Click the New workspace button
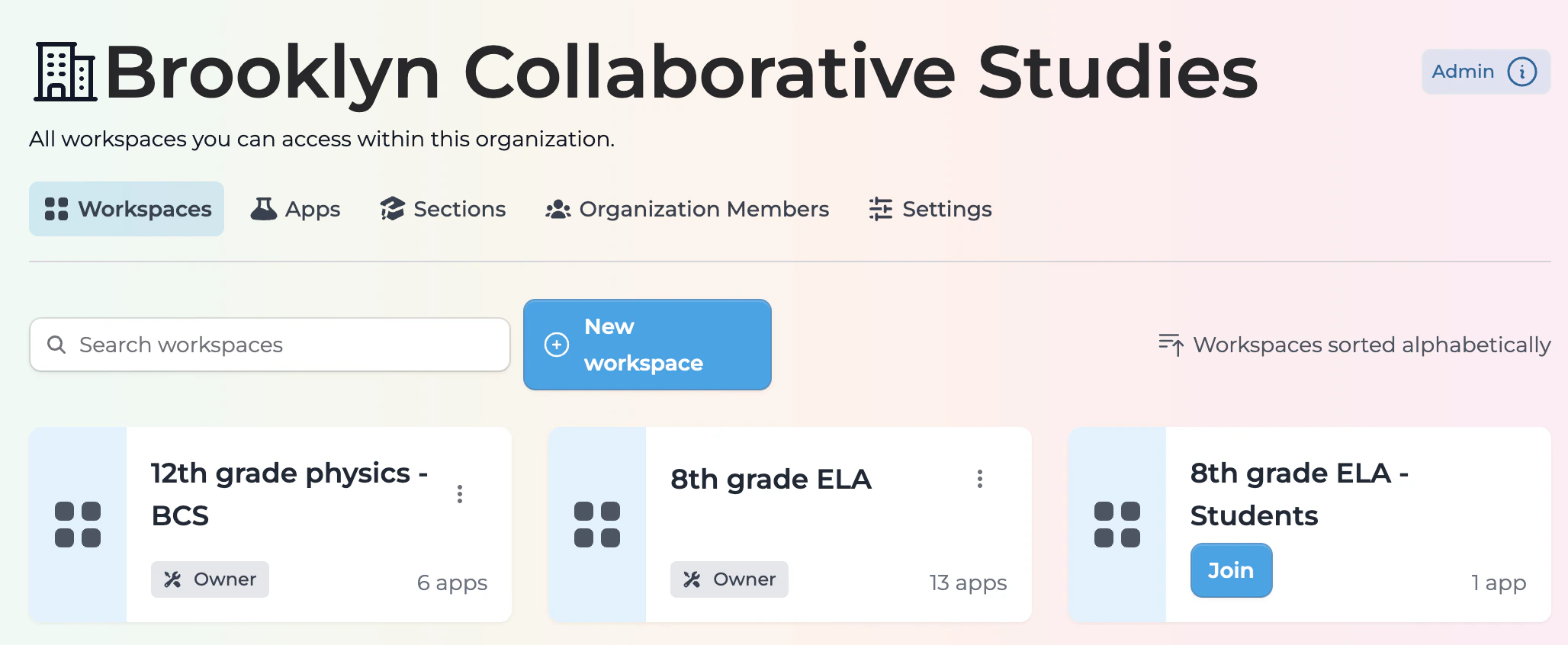Screen dimensions: 1568x645 (647, 345)
